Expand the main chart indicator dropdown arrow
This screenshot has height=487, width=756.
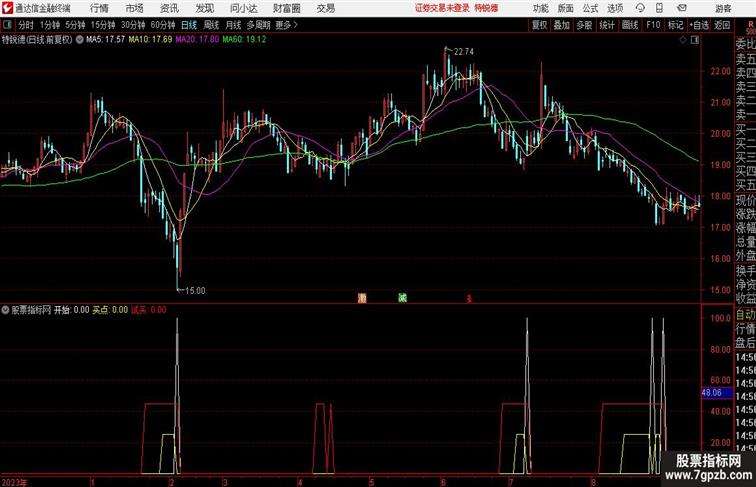(80, 40)
